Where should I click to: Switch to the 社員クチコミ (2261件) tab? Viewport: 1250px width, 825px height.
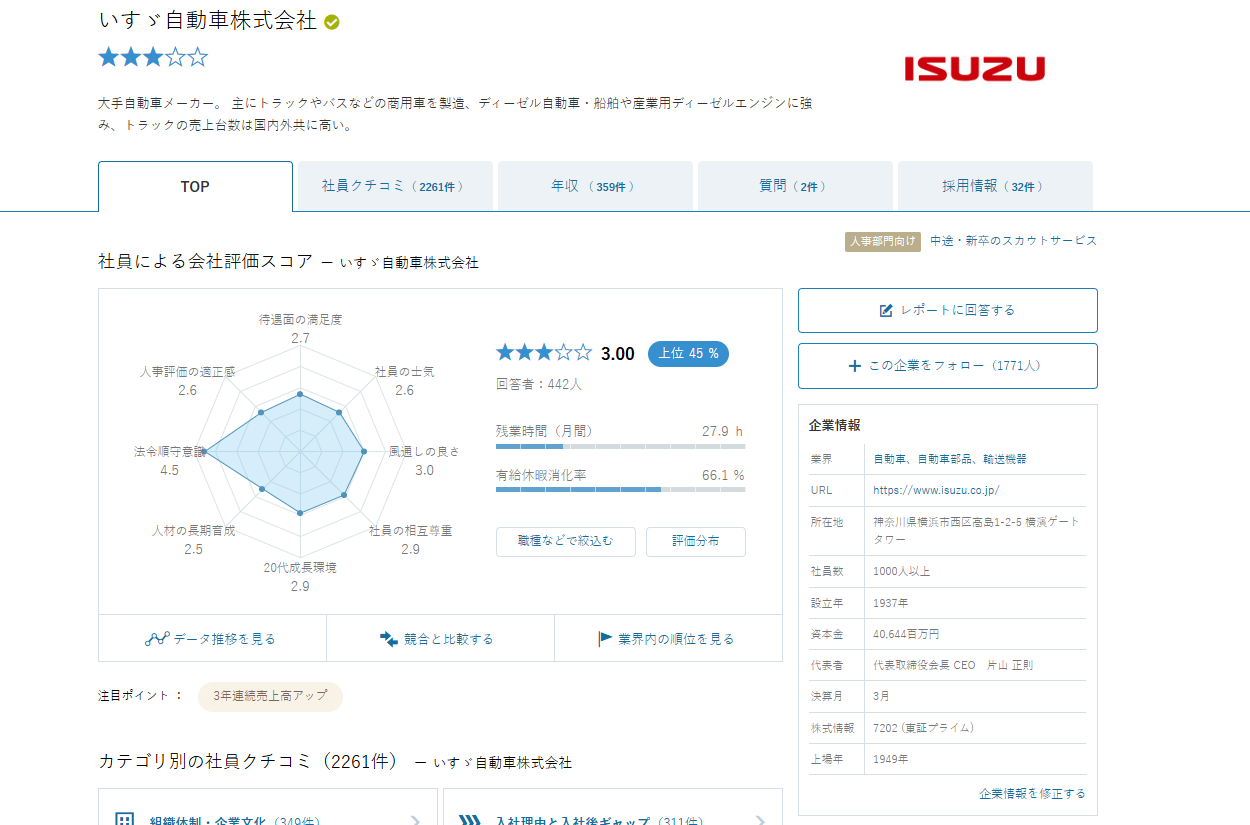pyautogui.click(x=395, y=187)
